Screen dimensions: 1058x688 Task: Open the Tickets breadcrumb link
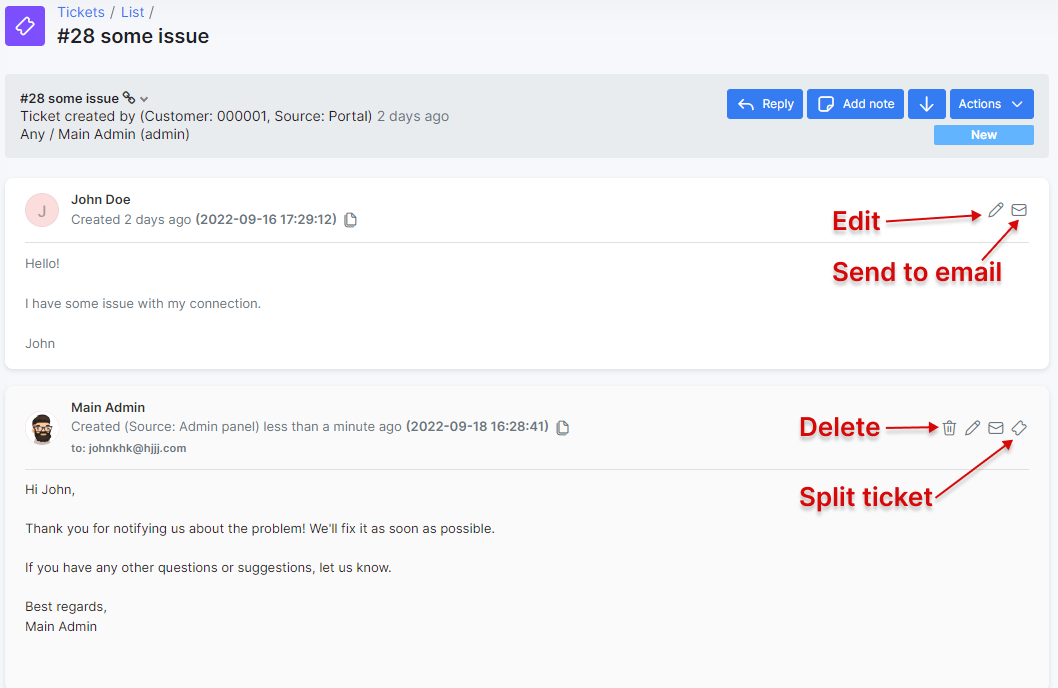point(81,12)
